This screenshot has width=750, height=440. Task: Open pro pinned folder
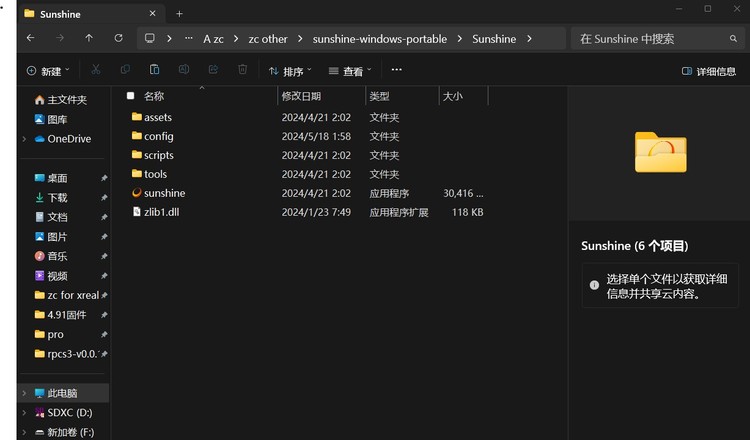tap(49, 334)
